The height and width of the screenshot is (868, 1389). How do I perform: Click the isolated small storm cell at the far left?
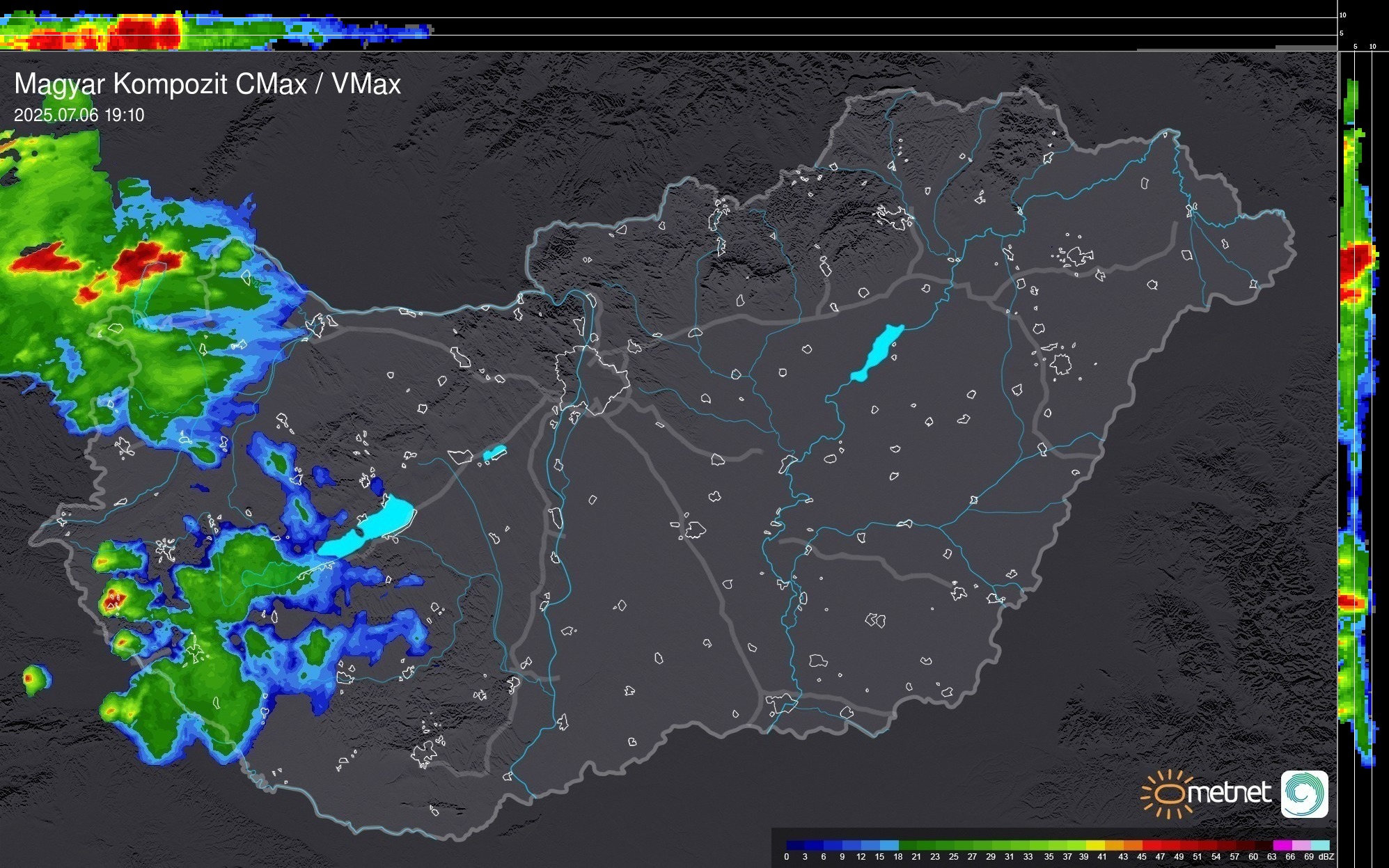33,679
